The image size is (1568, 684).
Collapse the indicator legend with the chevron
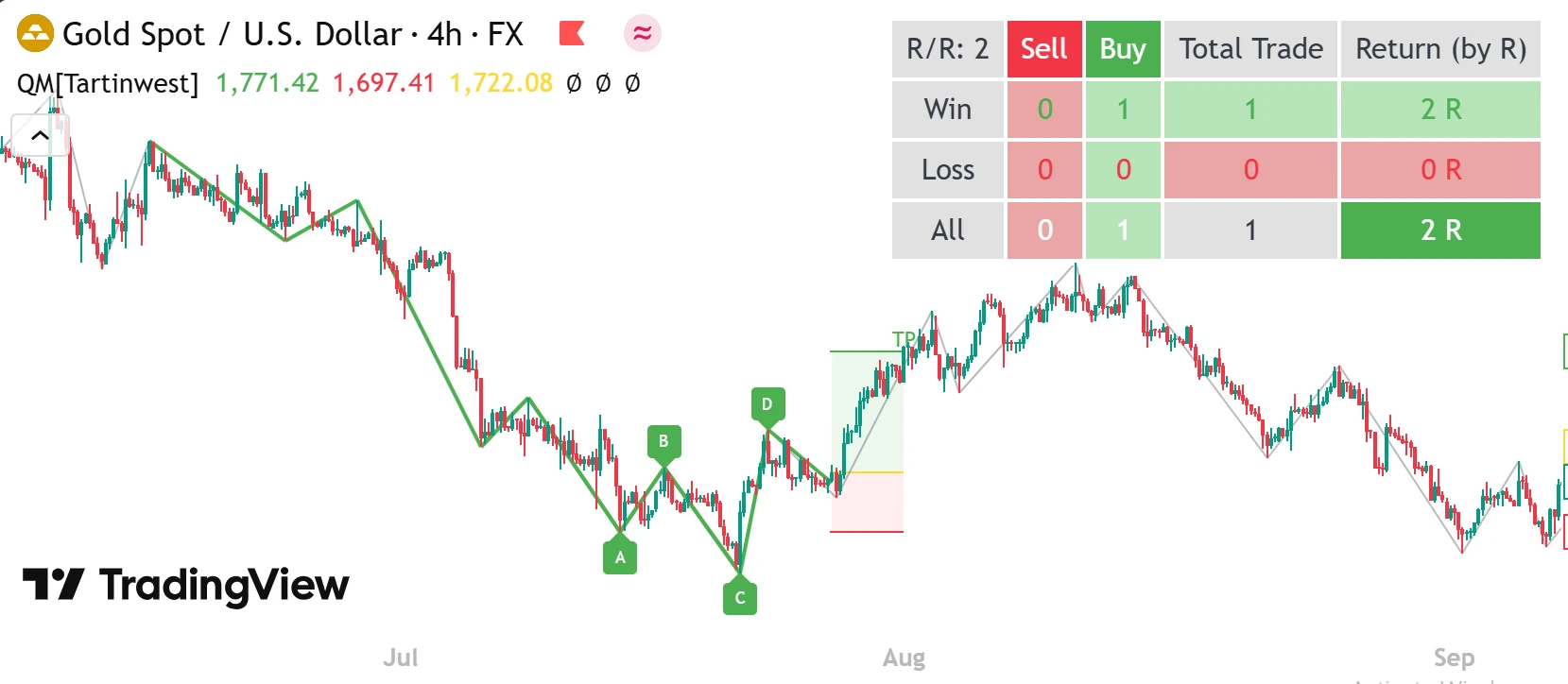pos(40,136)
